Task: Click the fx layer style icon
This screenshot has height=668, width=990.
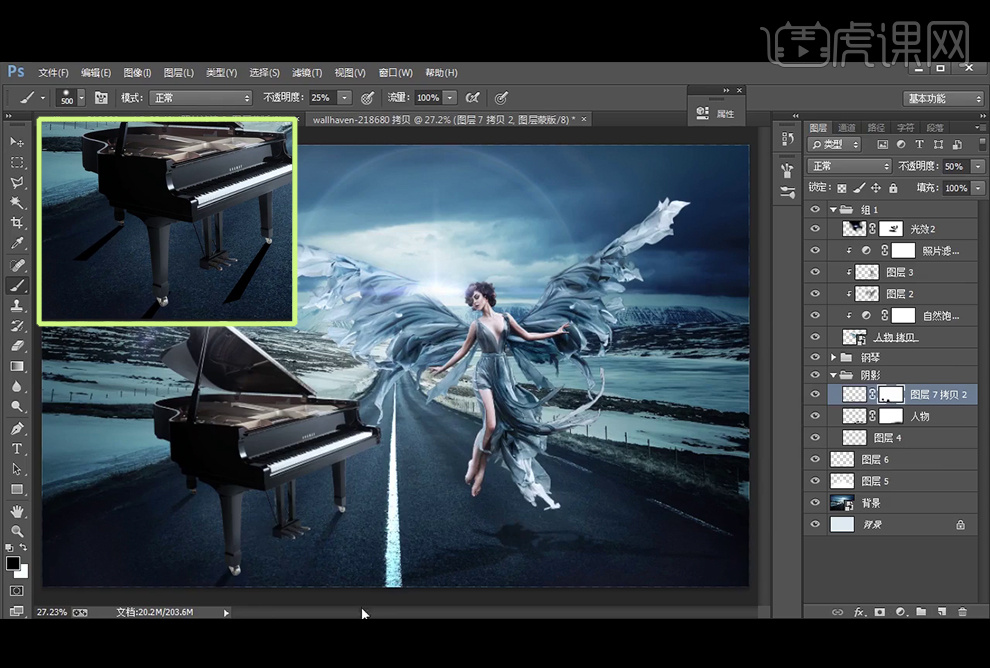Action: point(858,611)
